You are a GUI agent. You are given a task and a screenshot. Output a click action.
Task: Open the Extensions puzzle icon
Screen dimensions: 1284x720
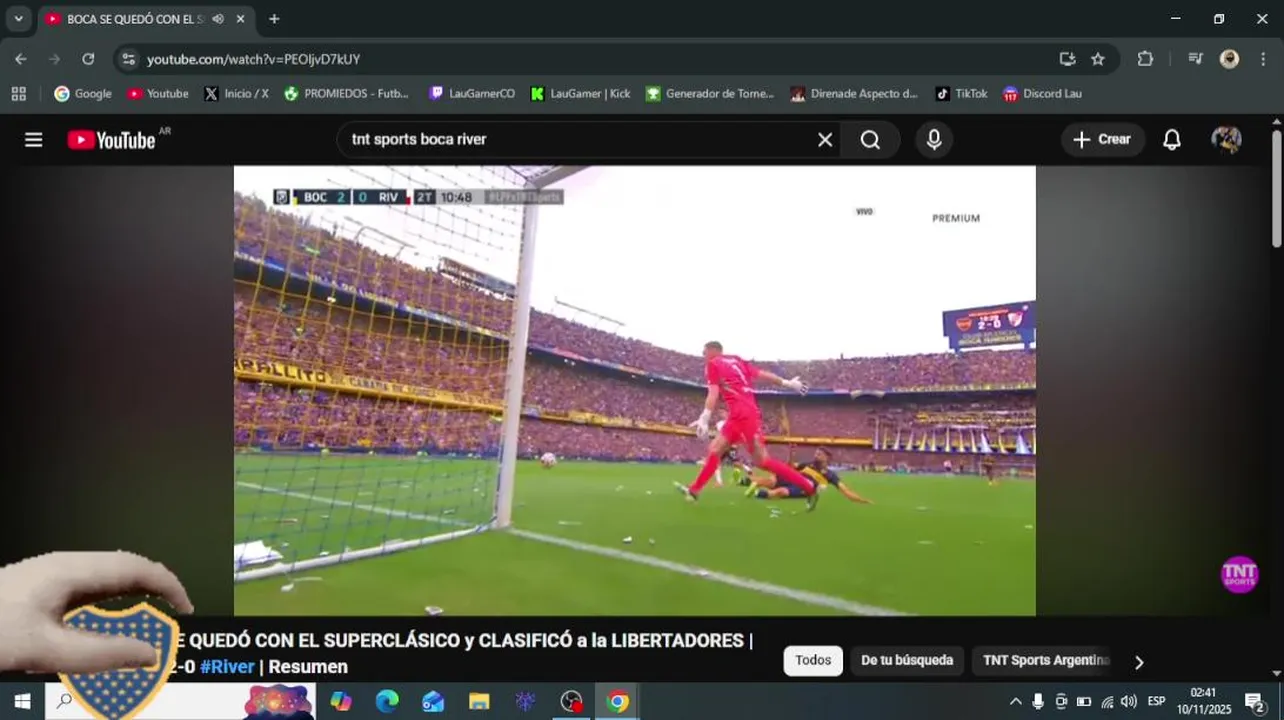(x=1145, y=59)
